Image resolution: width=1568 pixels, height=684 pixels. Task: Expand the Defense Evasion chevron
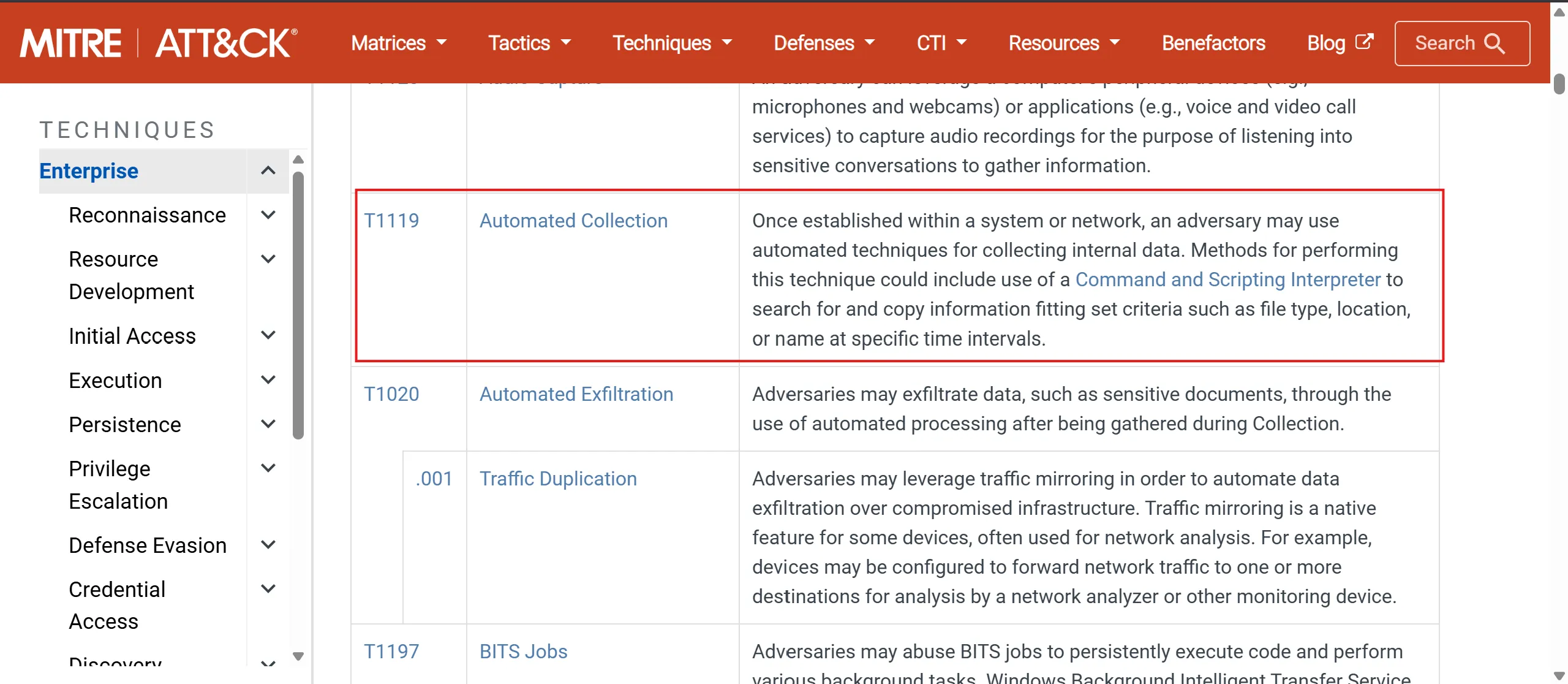(268, 545)
